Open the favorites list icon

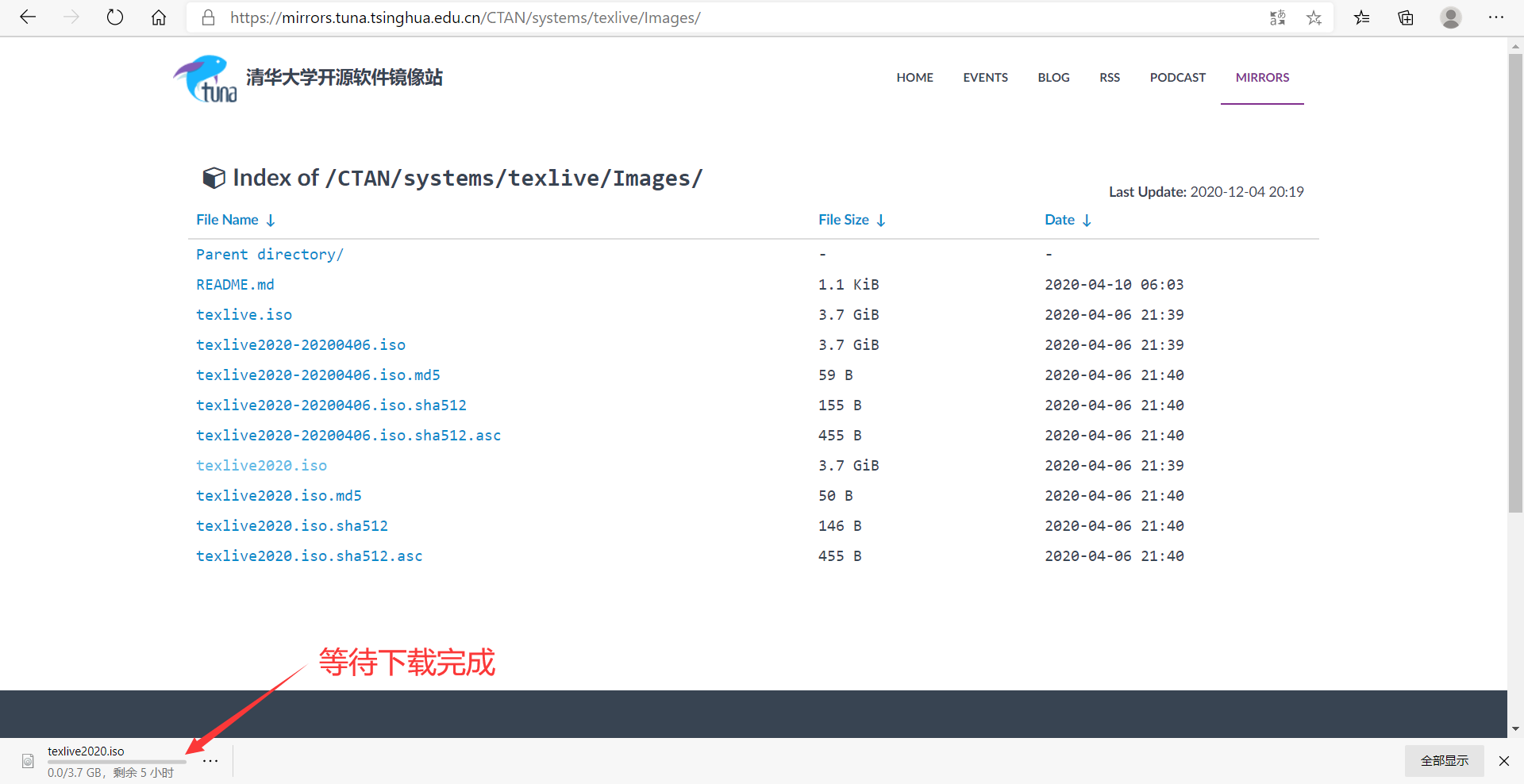(1362, 17)
